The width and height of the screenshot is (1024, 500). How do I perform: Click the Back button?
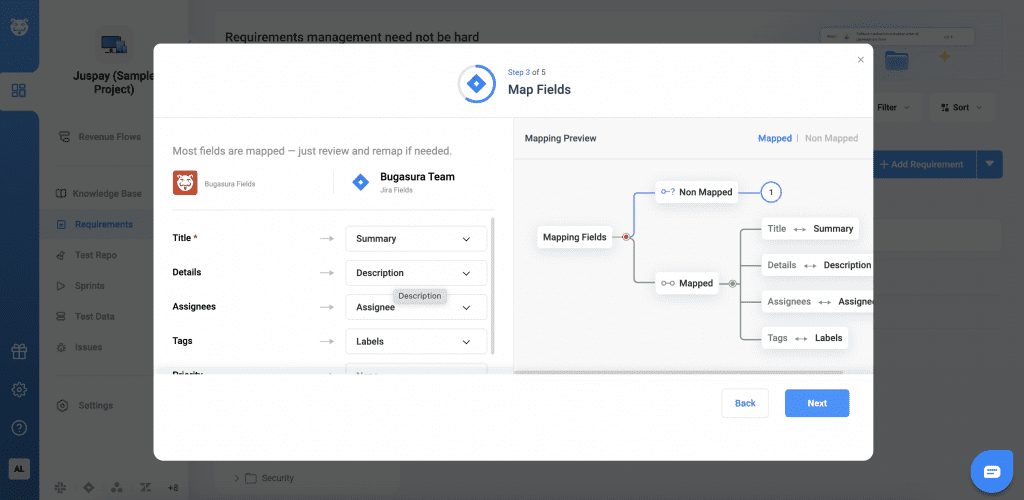(x=745, y=403)
